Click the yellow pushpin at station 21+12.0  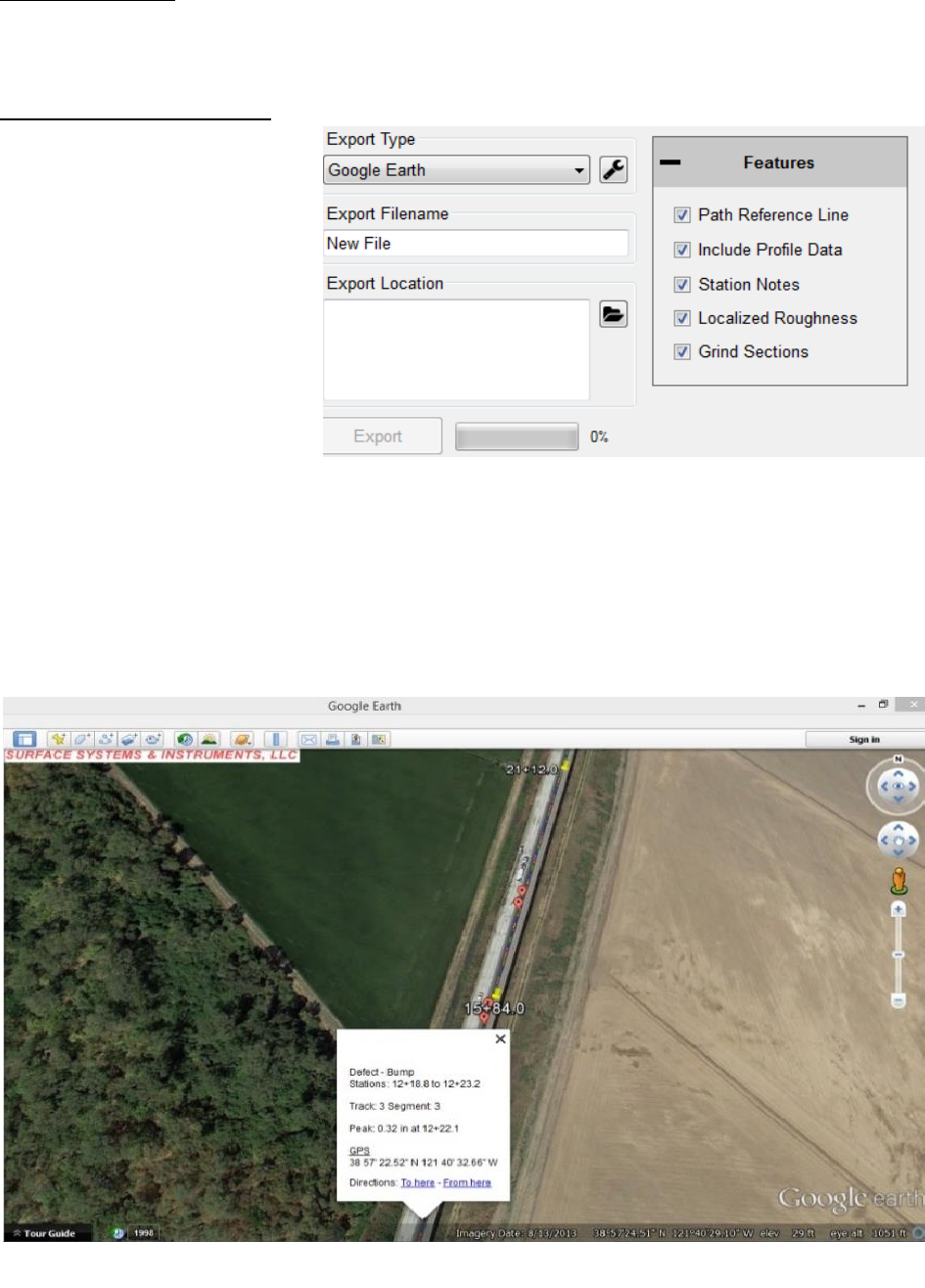coord(566,766)
